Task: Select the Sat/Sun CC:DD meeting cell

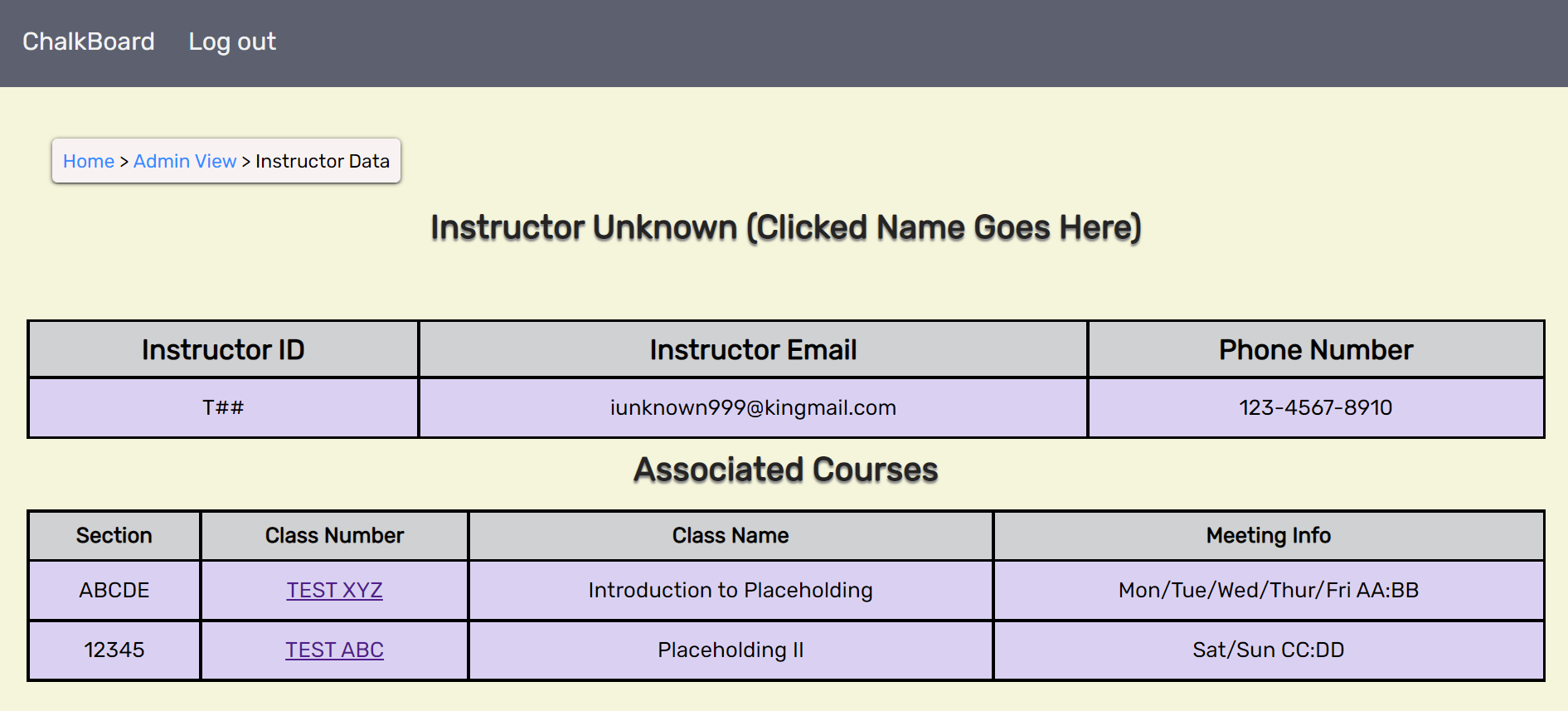Action: point(1269,650)
